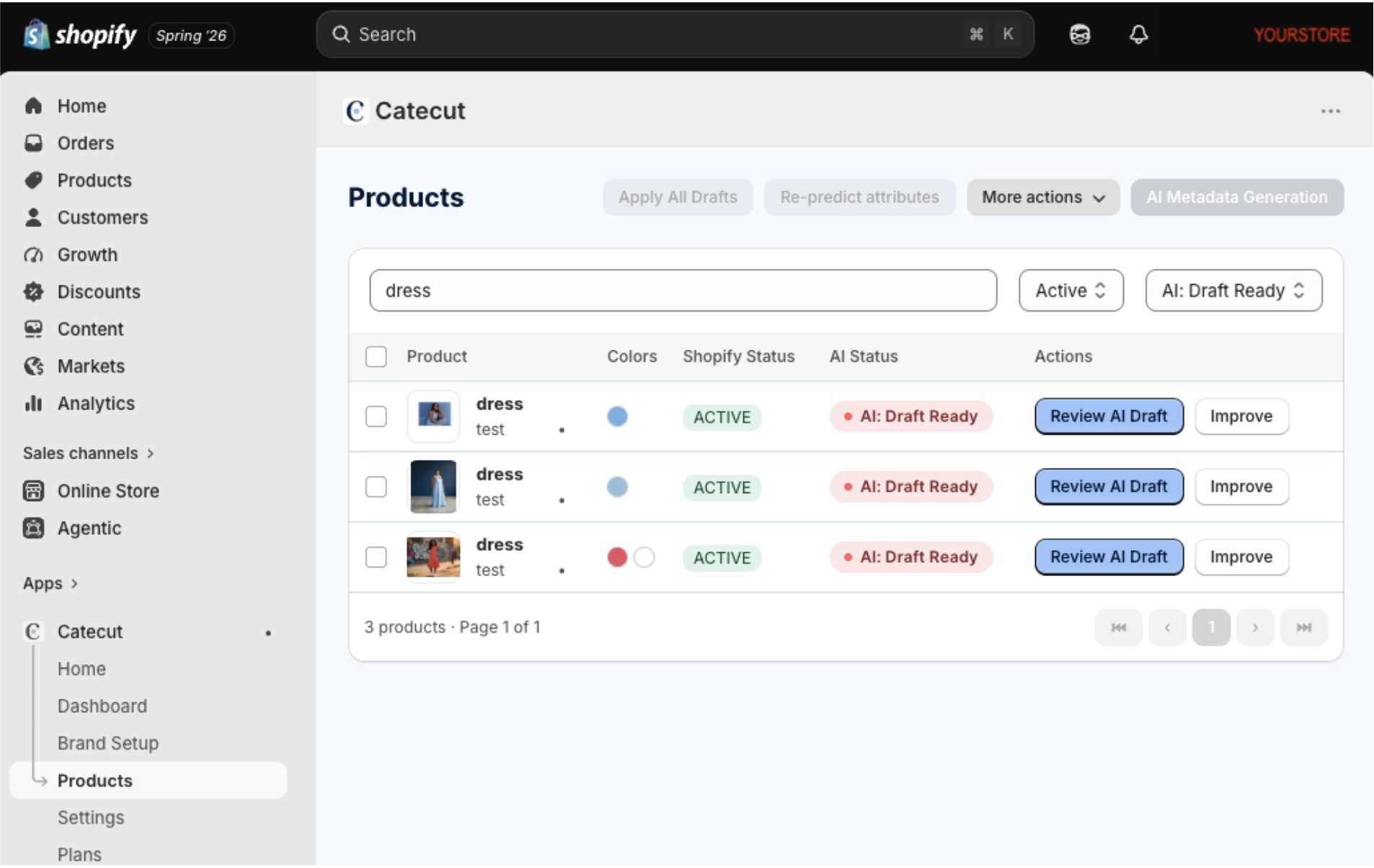Image resolution: width=1374 pixels, height=868 pixels.
Task: Check the second dress row with light blue swatch
Action: [x=376, y=487]
